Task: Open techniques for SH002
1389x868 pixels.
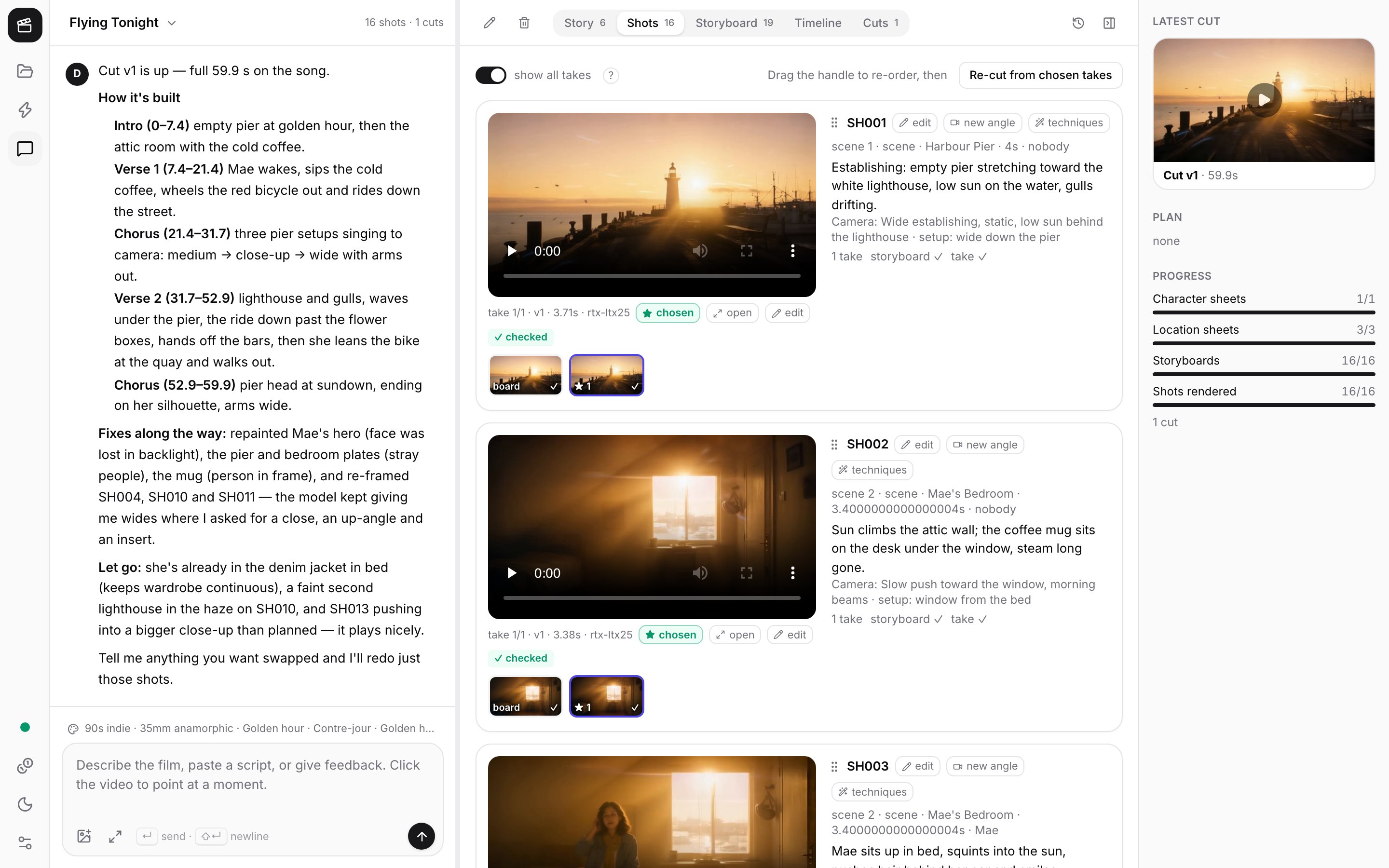Action: [872, 470]
